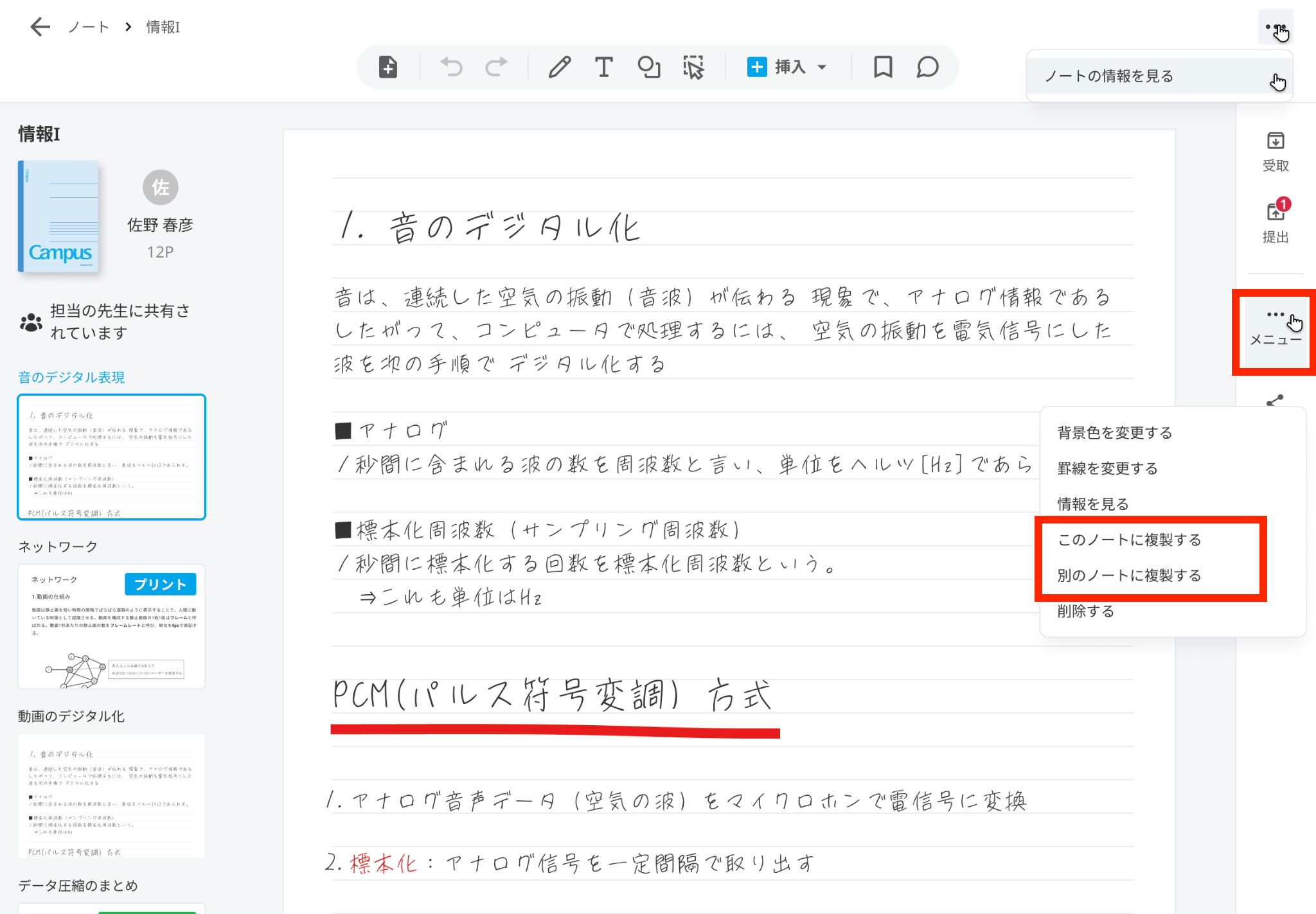This screenshot has height=914, width=1316.
Task: Choose 別のノートに複製する
Action: click(x=1129, y=576)
